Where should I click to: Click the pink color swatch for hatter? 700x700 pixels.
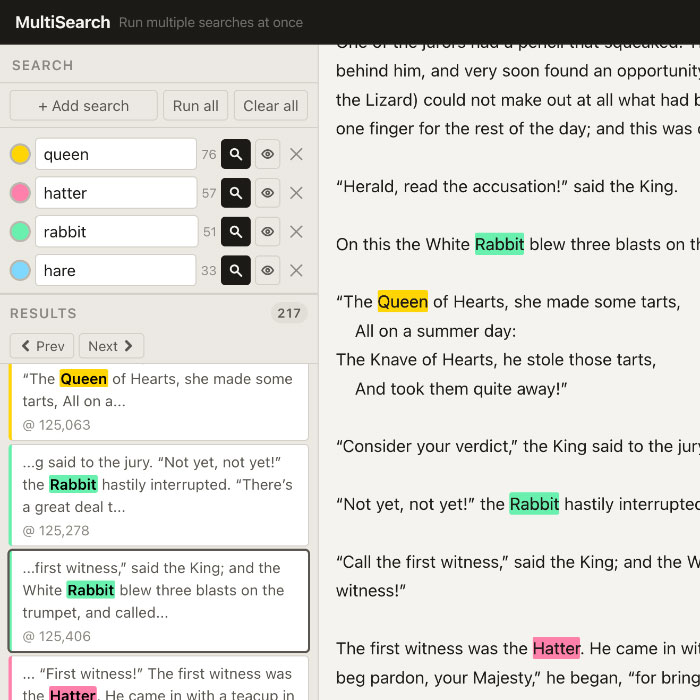[20, 193]
